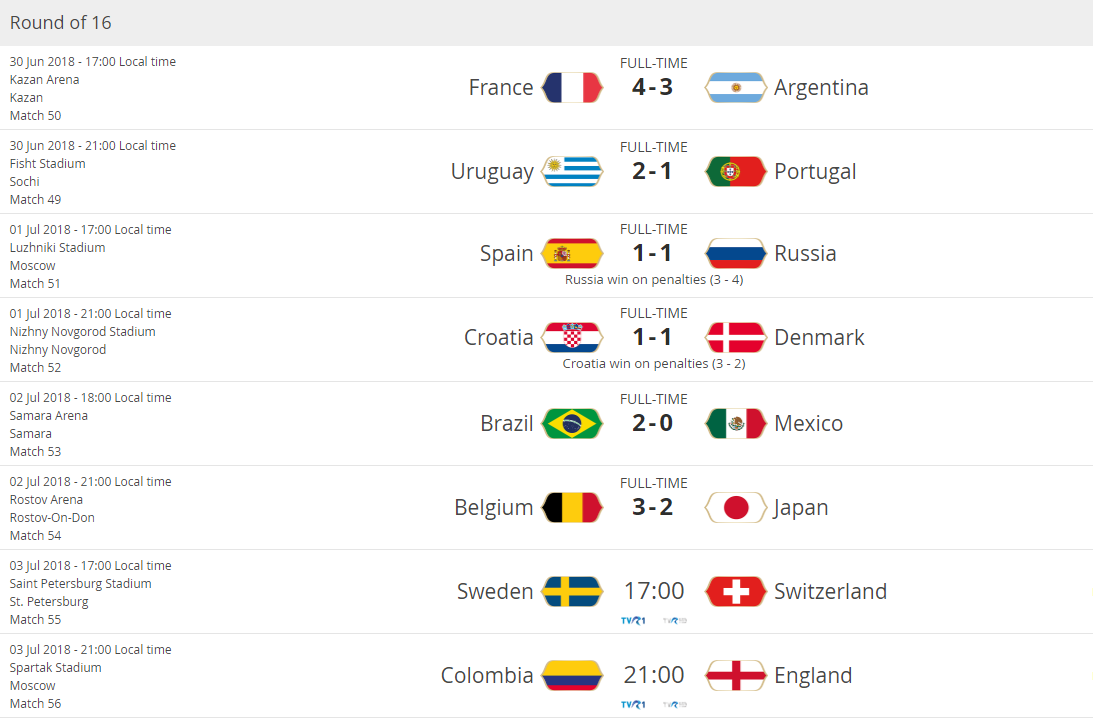Open the France 4-3 Argentina score

(653, 88)
